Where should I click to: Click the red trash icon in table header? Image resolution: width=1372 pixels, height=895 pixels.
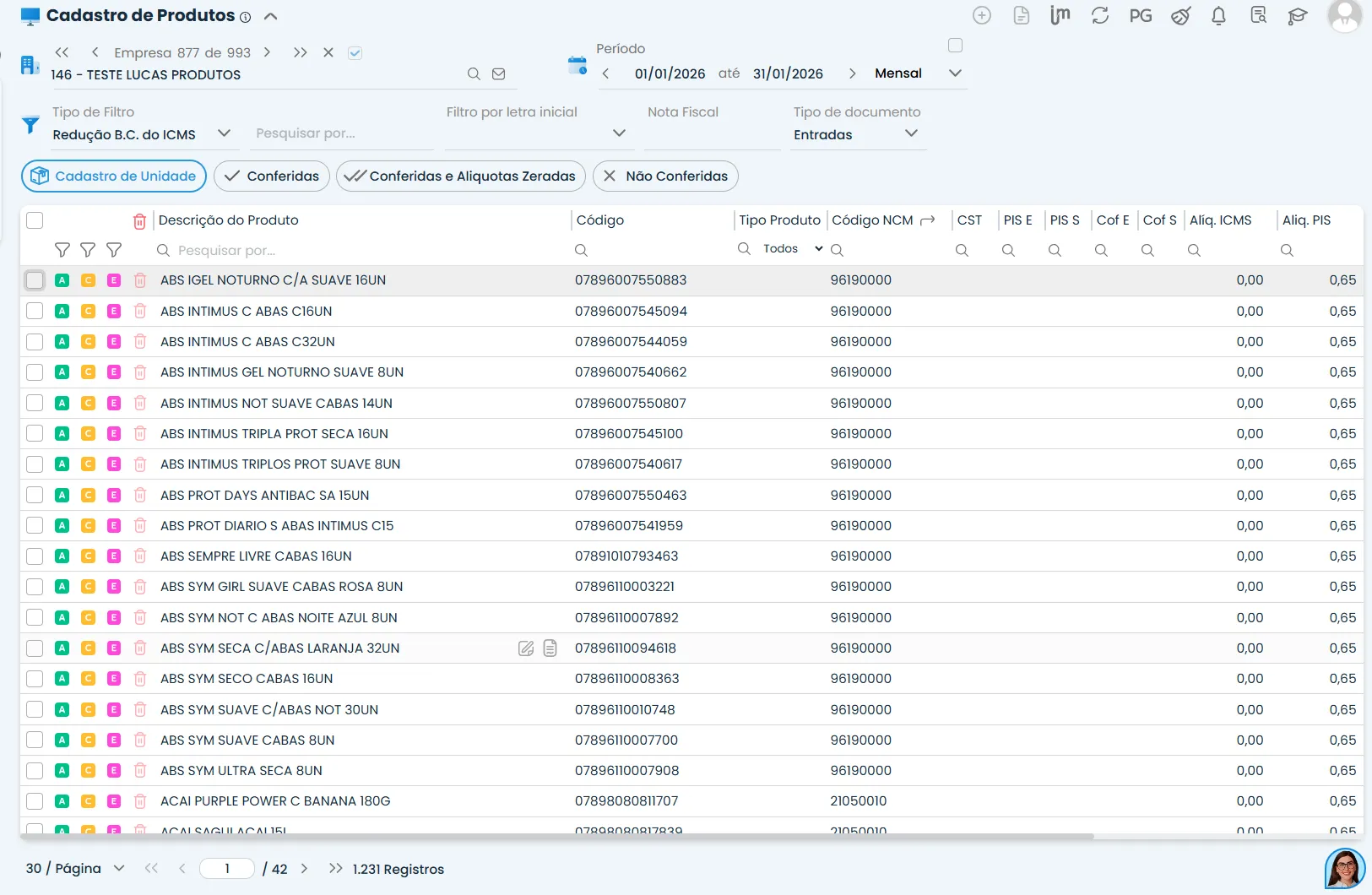pos(139,221)
